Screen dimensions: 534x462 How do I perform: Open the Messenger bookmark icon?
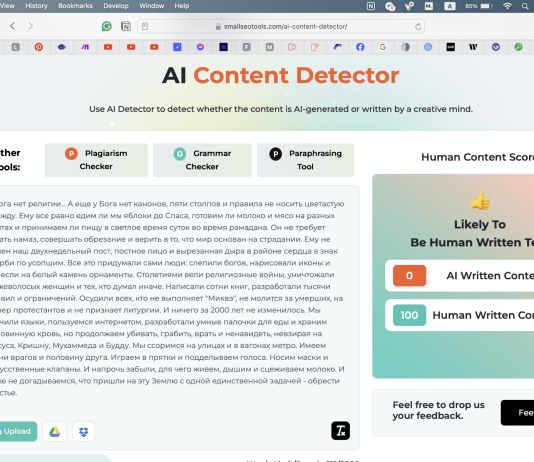tap(200, 47)
